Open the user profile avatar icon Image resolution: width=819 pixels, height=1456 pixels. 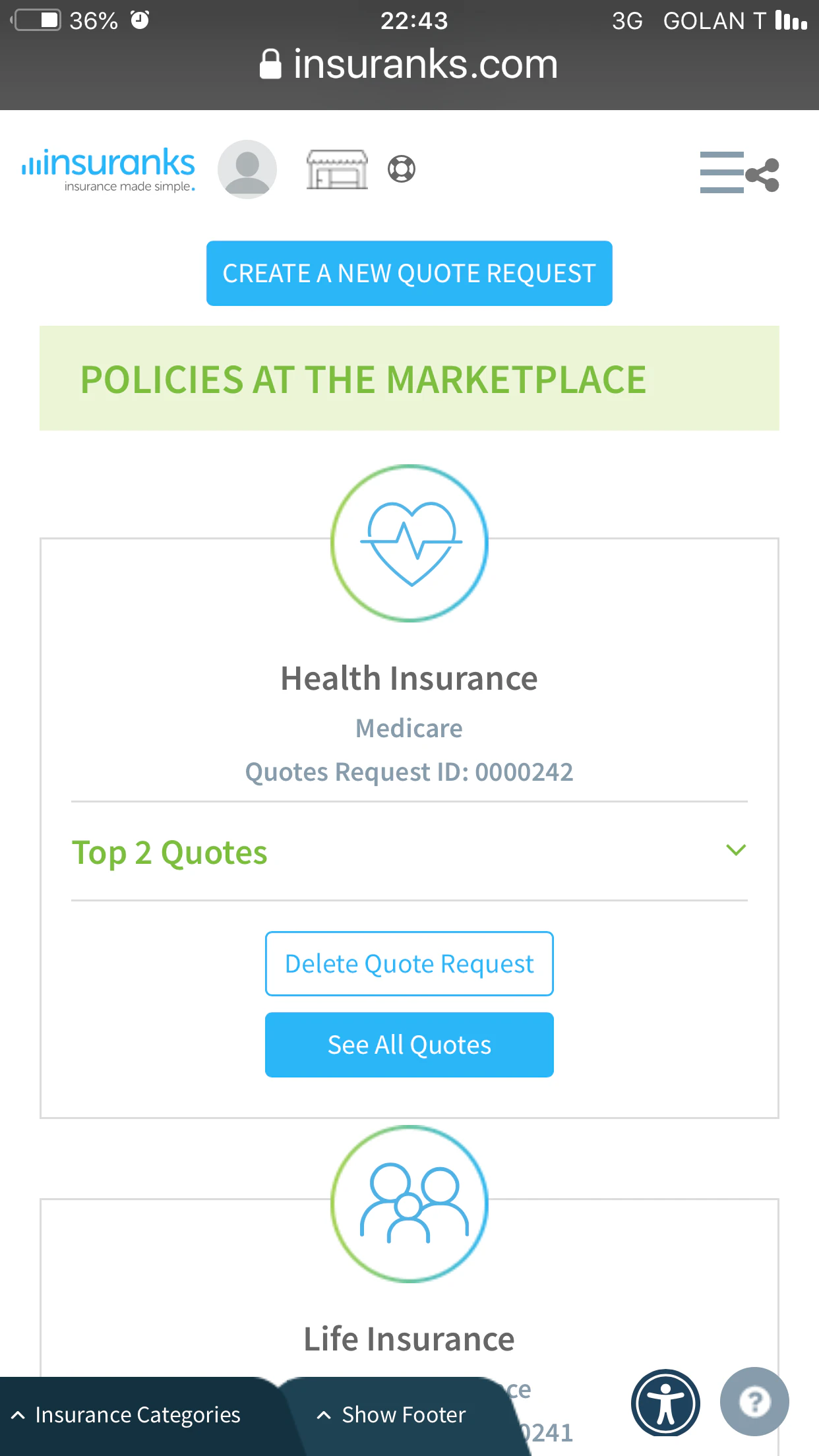(246, 169)
